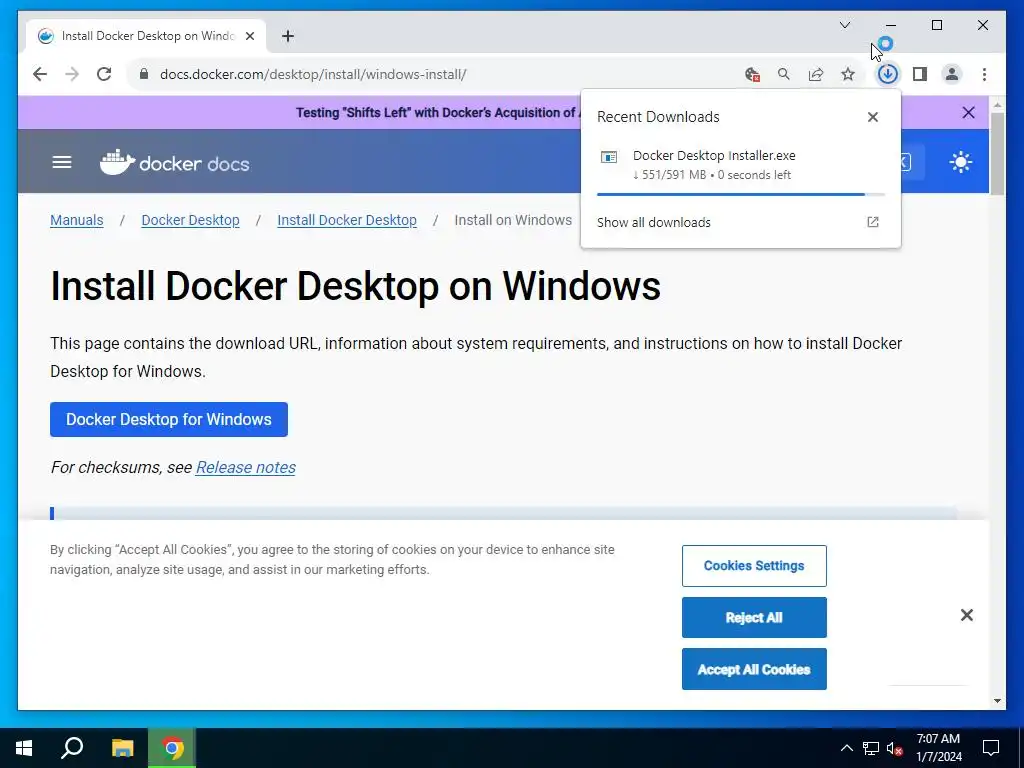Click the scrollbar down arrow
1024x768 pixels.
[997, 701]
